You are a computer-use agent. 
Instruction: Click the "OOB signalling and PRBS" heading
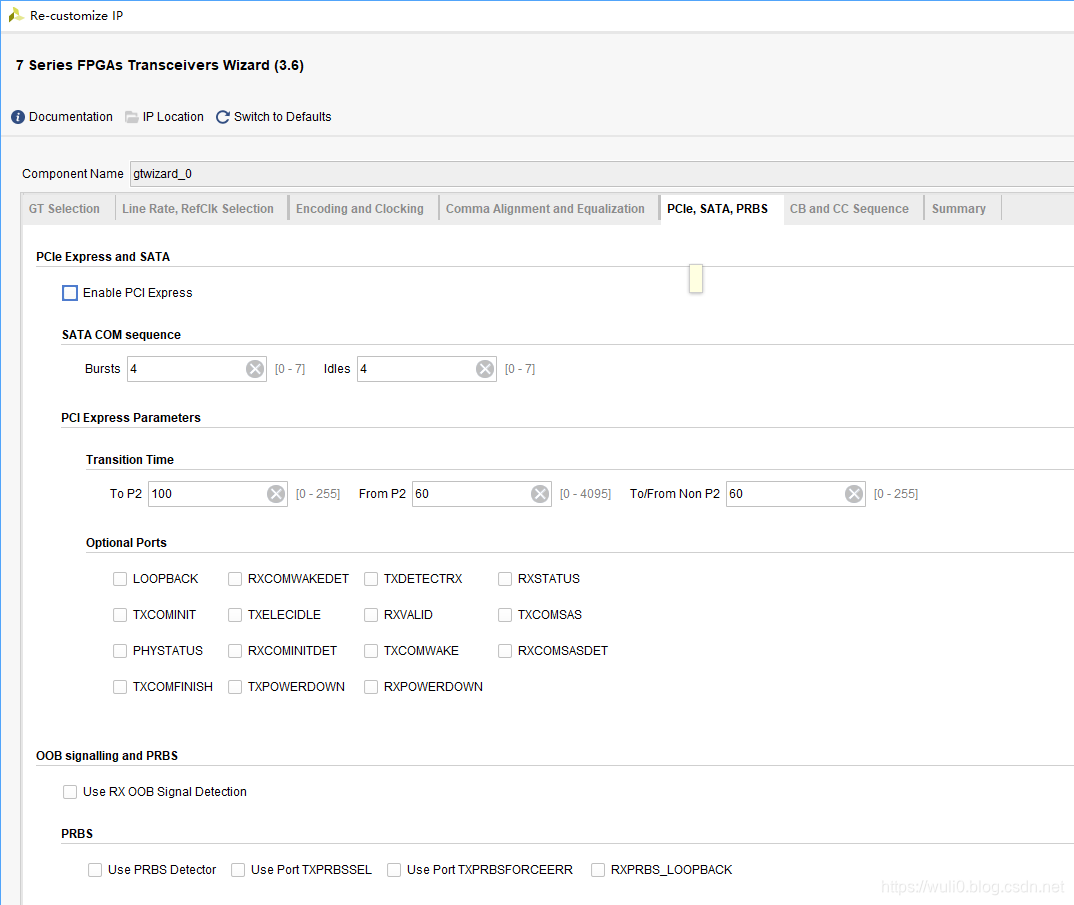107,756
